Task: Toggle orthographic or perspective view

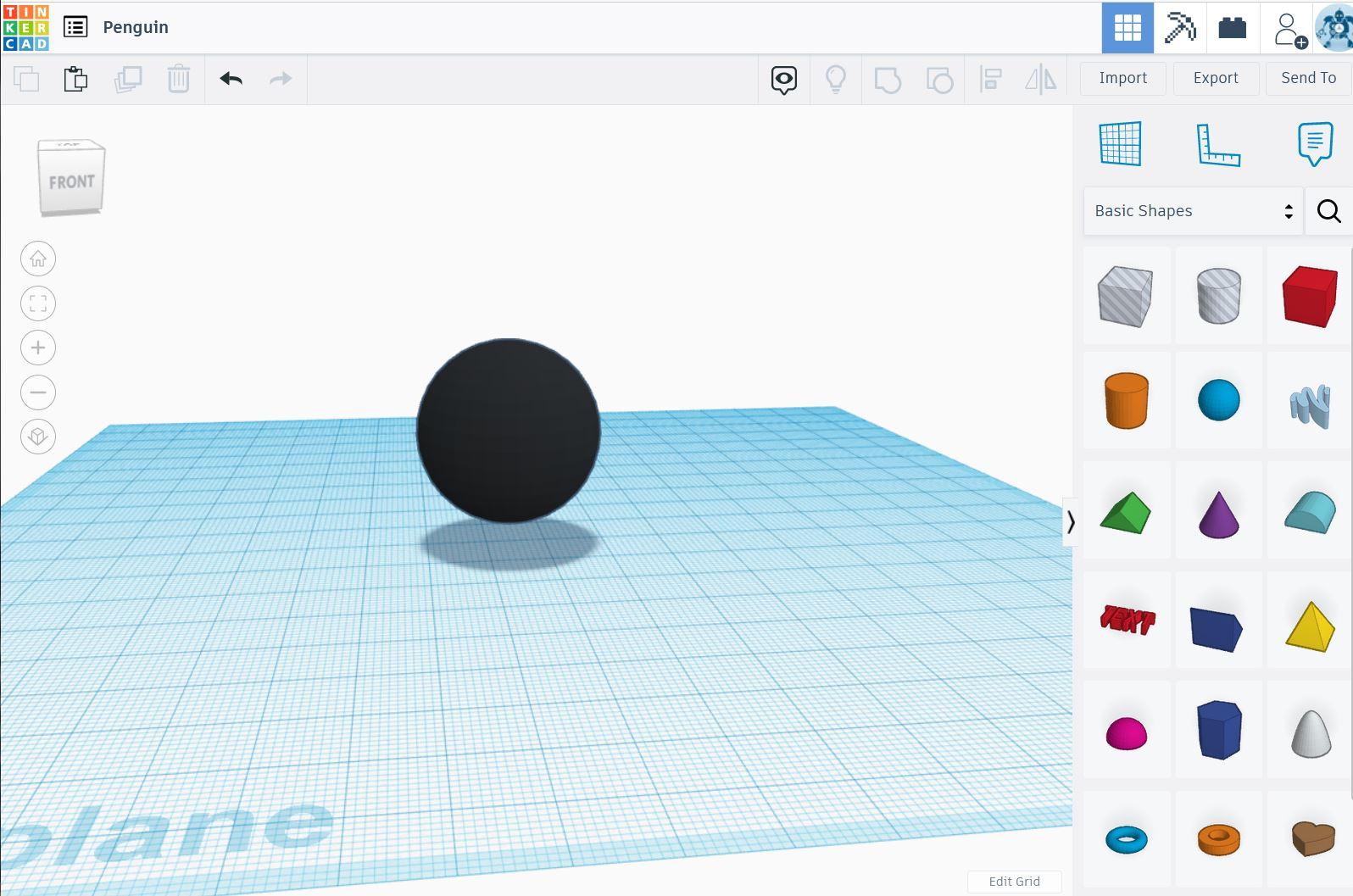Action: [x=38, y=437]
